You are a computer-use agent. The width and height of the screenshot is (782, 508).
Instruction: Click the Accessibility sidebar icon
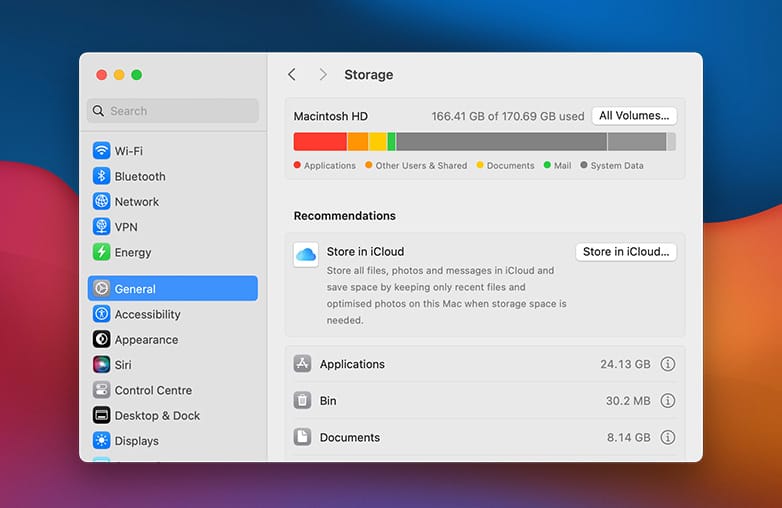coord(101,314)
